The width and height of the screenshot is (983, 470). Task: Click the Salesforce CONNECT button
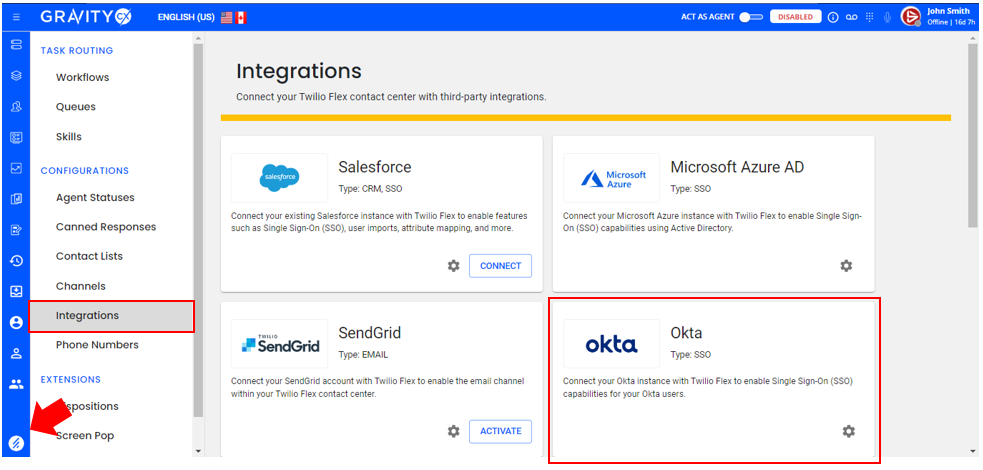tap(500, 266)
